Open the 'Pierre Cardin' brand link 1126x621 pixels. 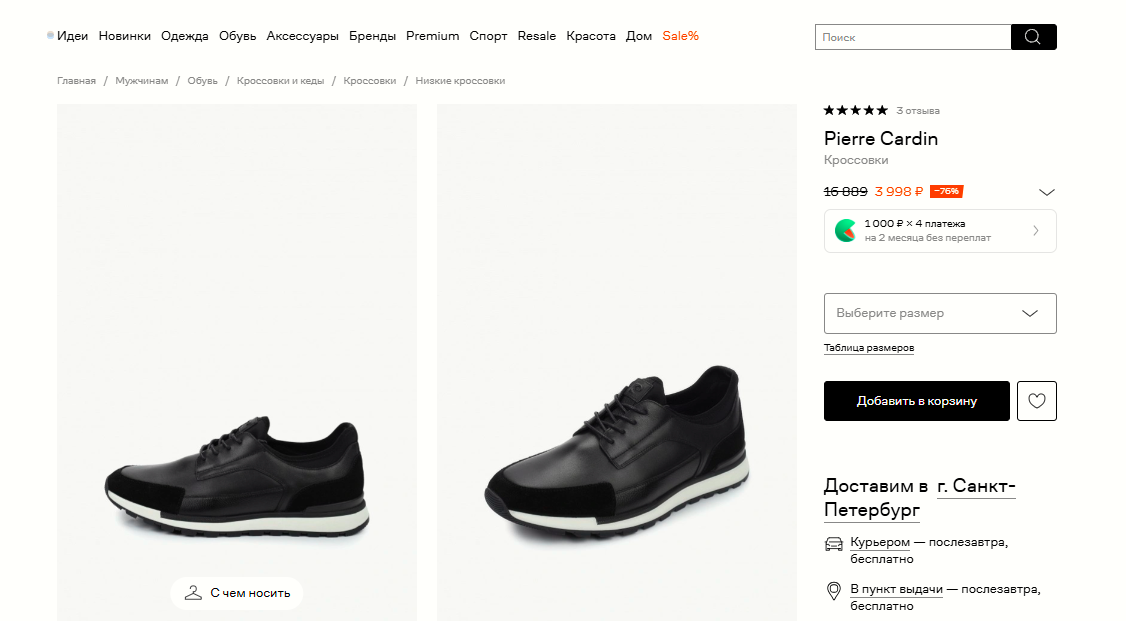[881, 139]
